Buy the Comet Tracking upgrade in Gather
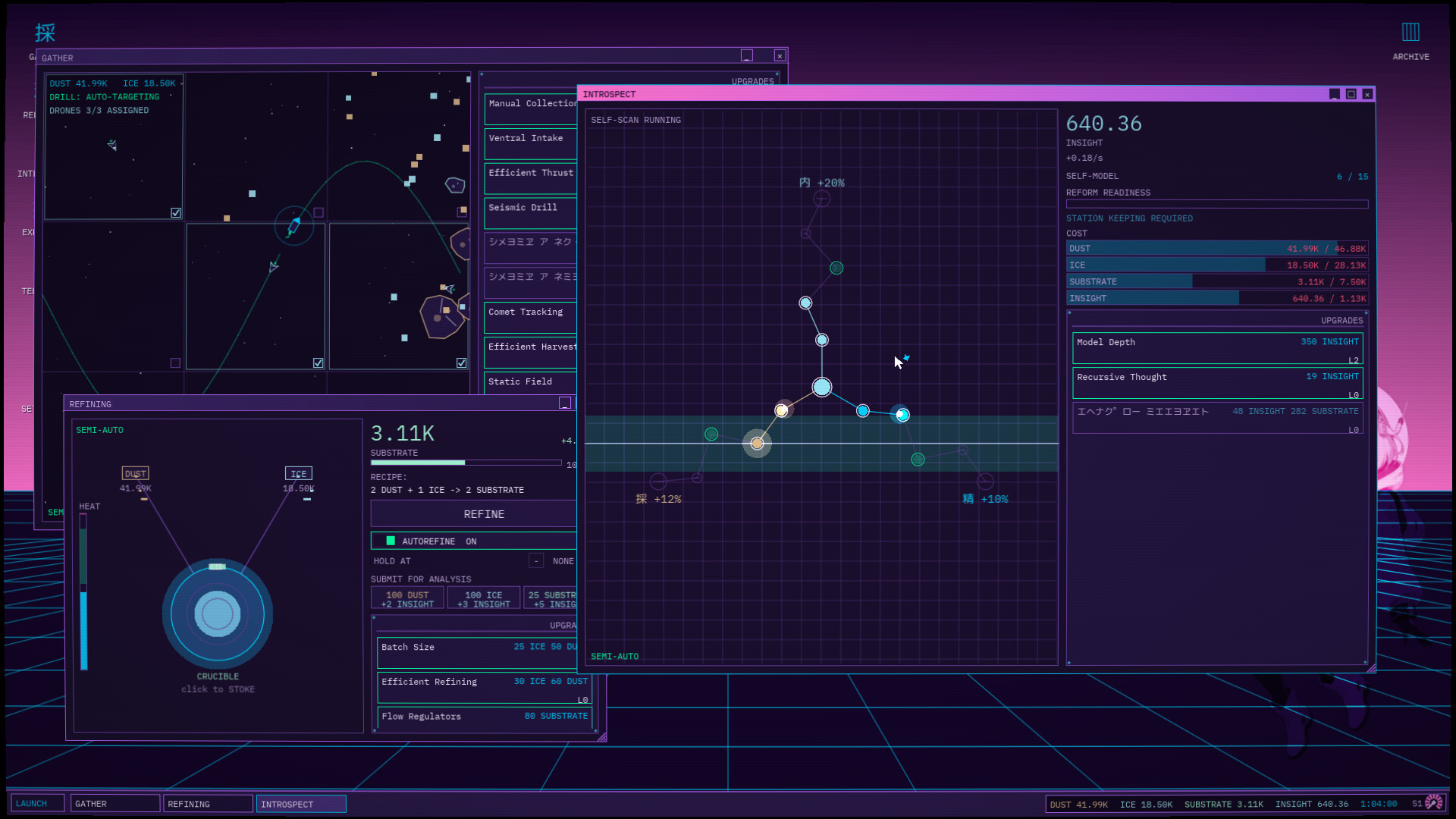The height and width of the screenshot is (819, 1456). 531,318
